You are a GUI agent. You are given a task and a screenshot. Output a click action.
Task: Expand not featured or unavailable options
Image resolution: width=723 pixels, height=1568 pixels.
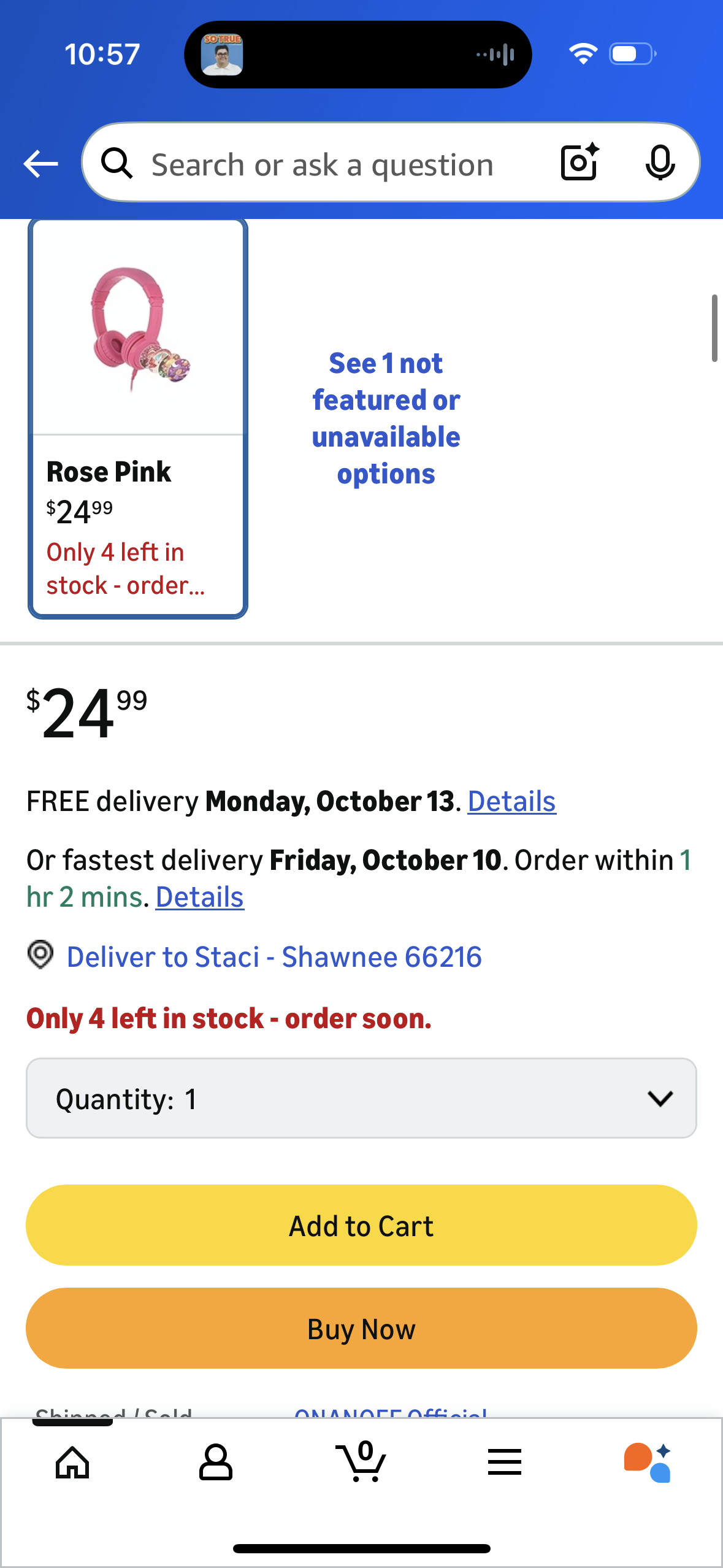(386, 418)
